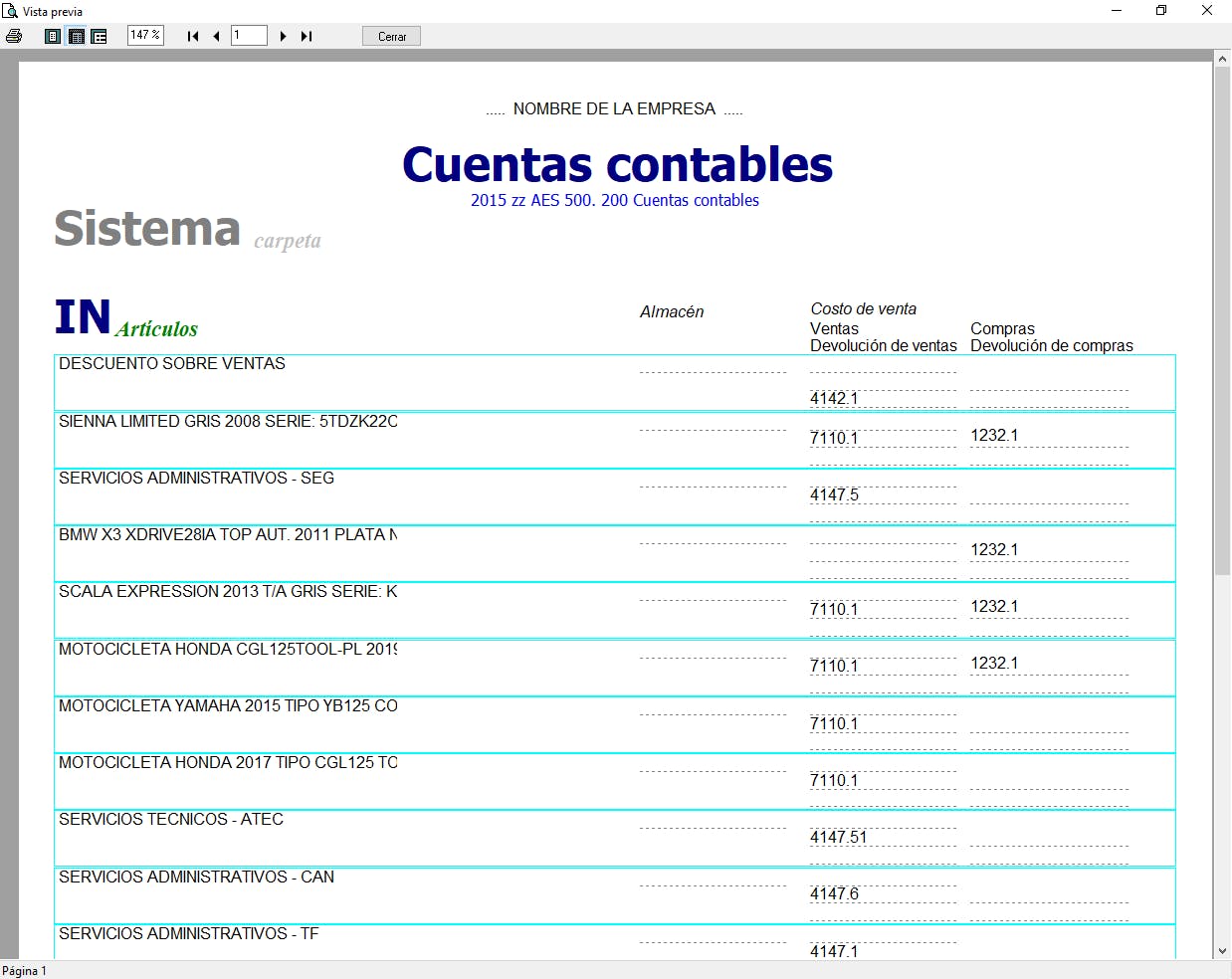Click row SERVICIOS ADMINISTRATIVOS - SEG
The width and height of the screenshot is (1232, 979).
615,496
